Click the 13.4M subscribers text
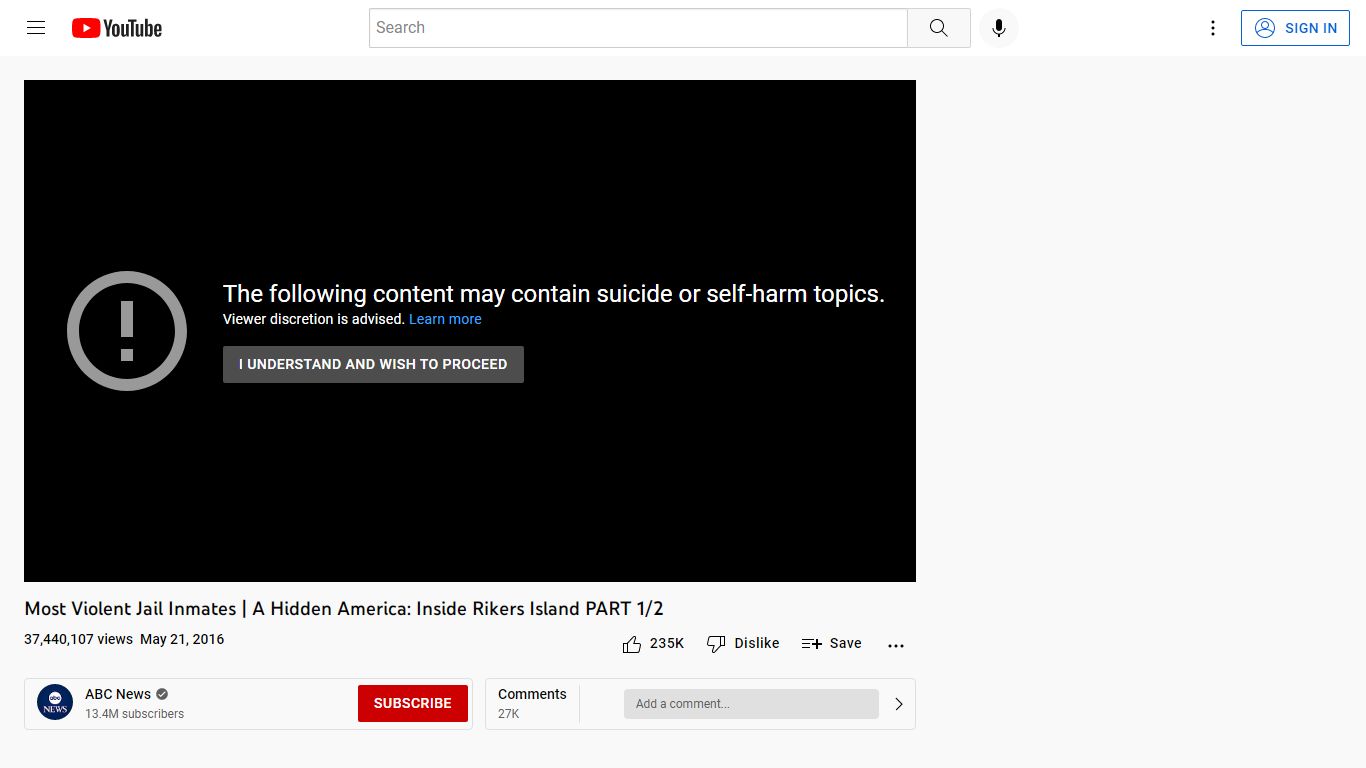1366x768 pixels. [x=134, y=714]
